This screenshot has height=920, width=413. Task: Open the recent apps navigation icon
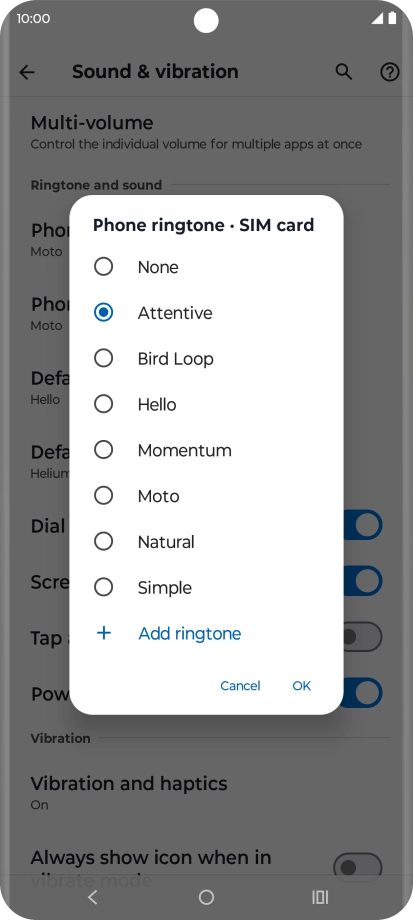[320, 897]
